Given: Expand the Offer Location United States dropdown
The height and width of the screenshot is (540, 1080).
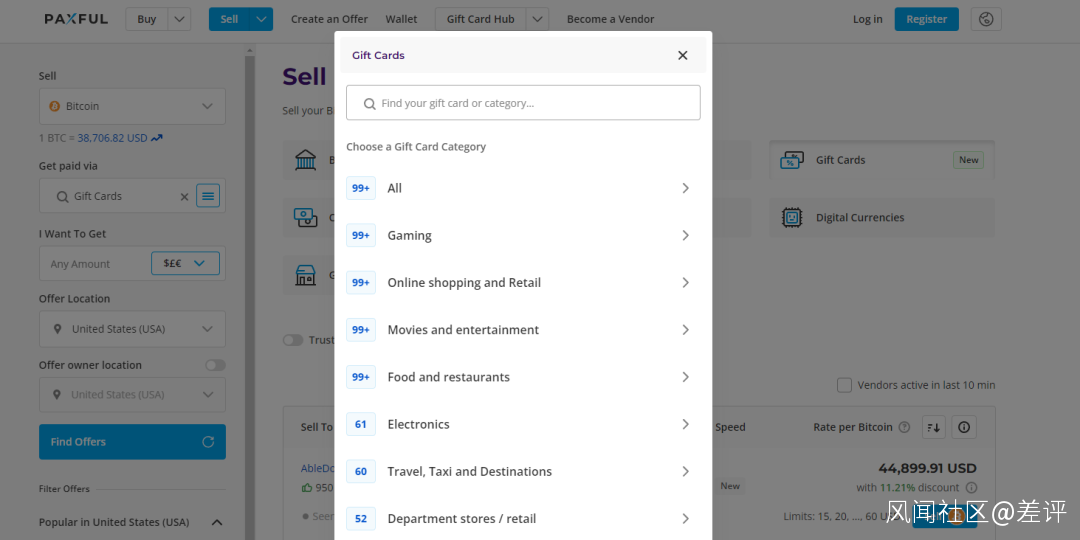Looking at the screenshot, I should point(132,329).
